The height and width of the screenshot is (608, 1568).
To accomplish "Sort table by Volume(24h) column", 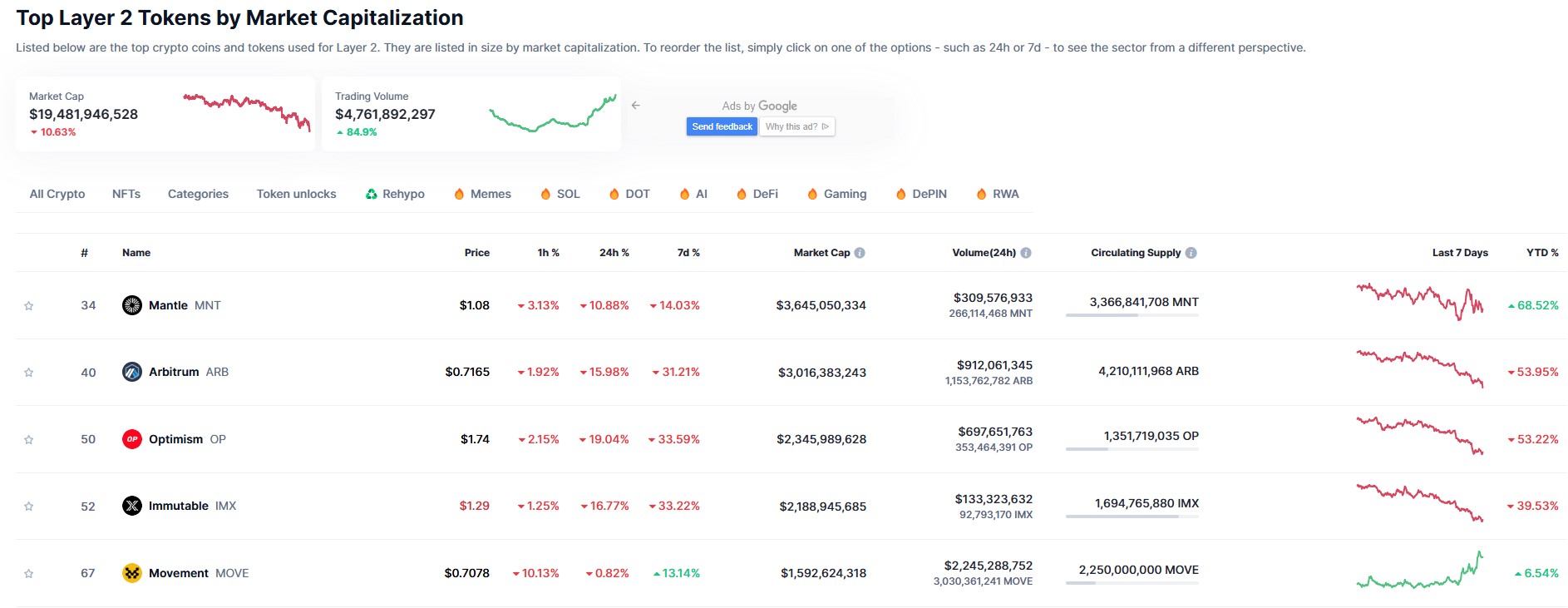I will coord(984,253).
